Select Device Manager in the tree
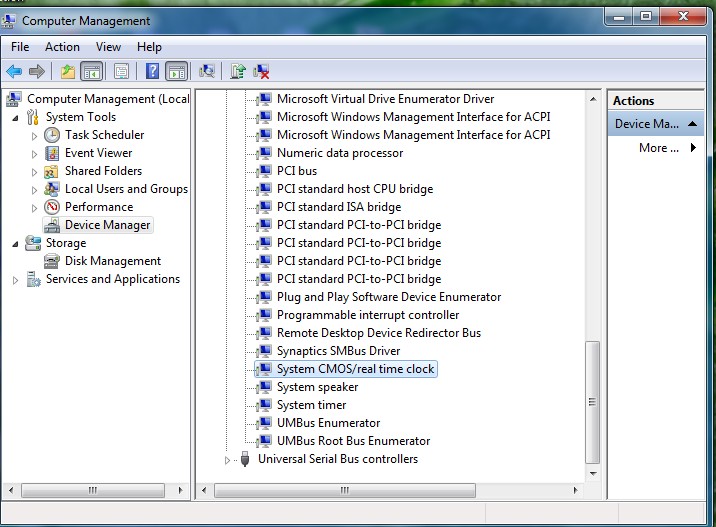The image size is (716, 527). coord(107,225)
